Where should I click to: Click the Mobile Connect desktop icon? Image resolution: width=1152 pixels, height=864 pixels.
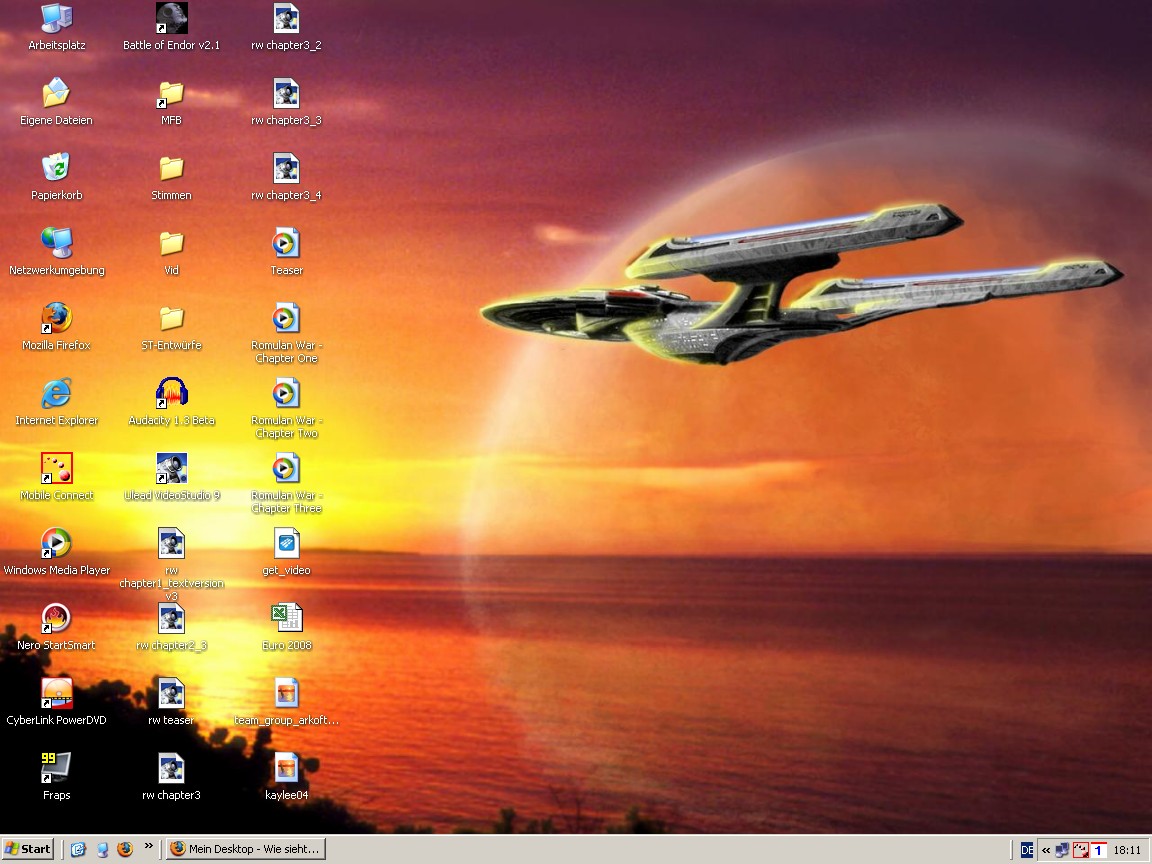(57, 469)
